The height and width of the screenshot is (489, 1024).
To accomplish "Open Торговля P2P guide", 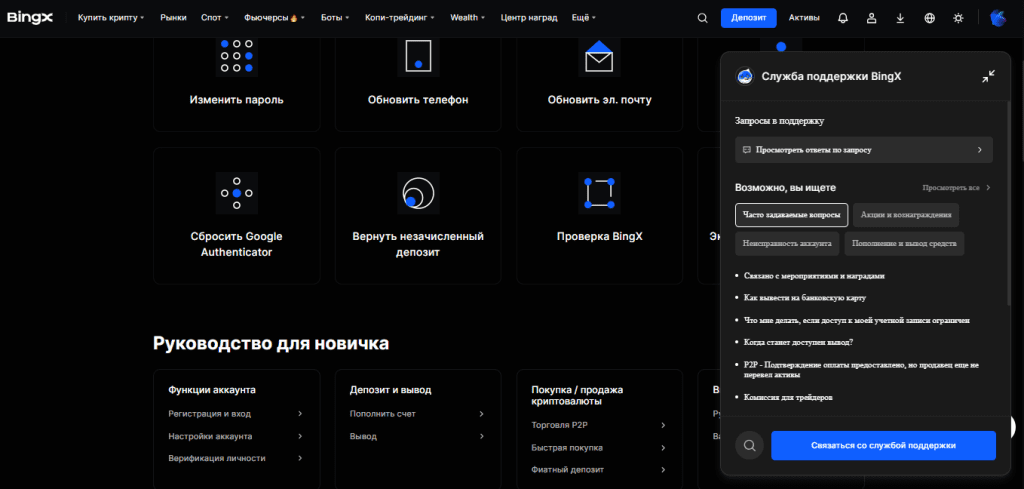I will (599, 425).
